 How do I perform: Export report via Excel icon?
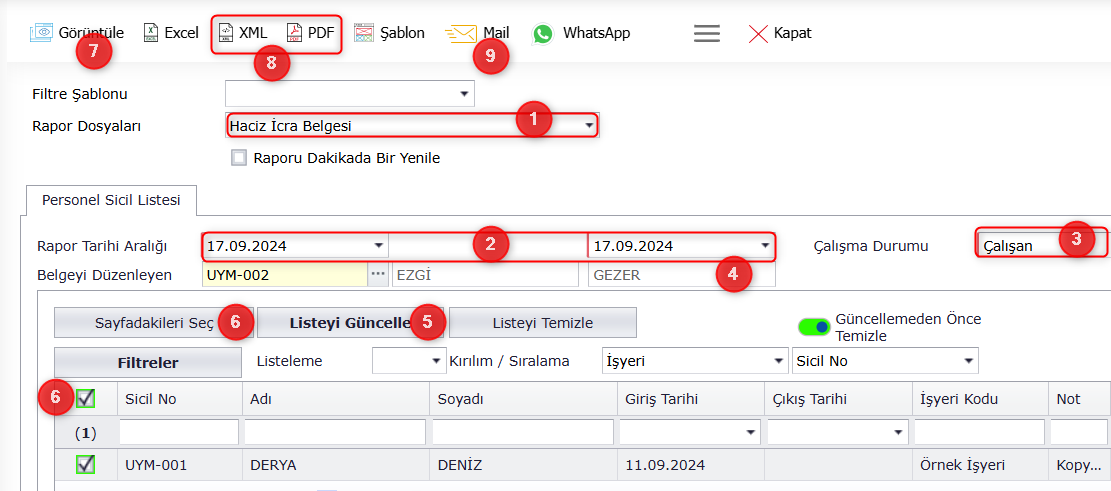[x=151, y=33]
